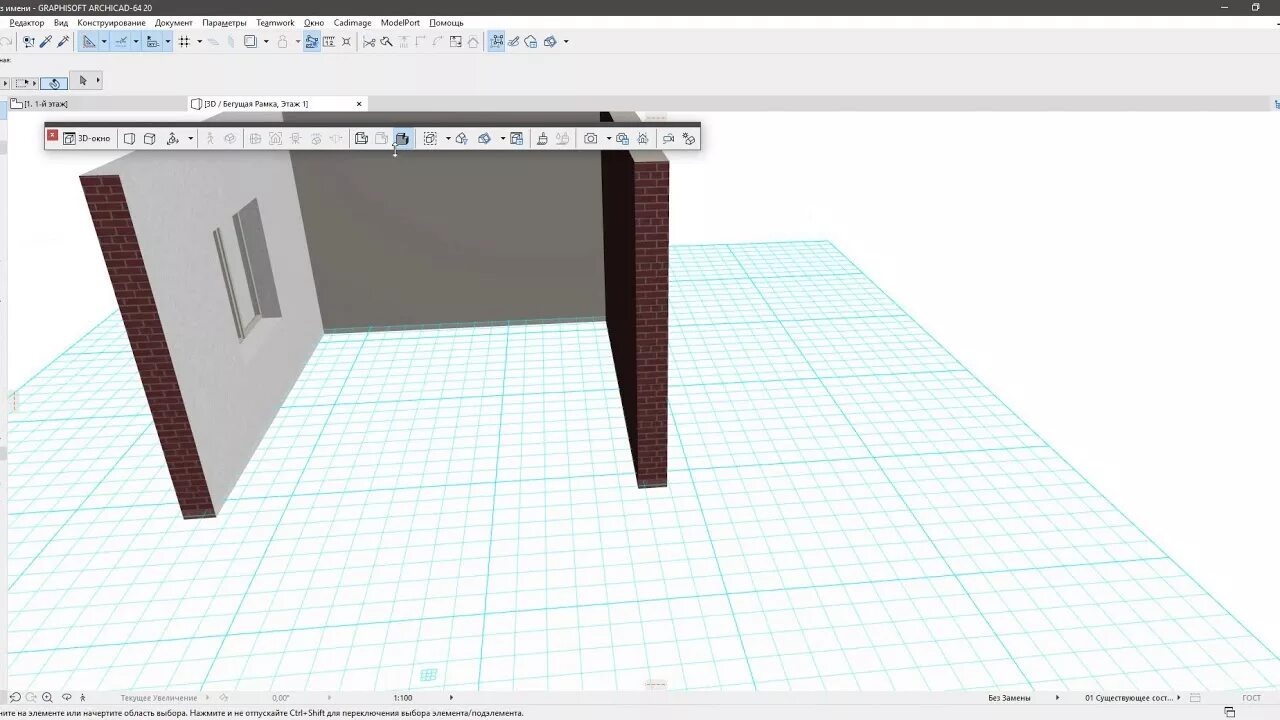Click the pick up parameters eyedropper icon
This screenshot has height=720, width=1280.
pos(45,41)
